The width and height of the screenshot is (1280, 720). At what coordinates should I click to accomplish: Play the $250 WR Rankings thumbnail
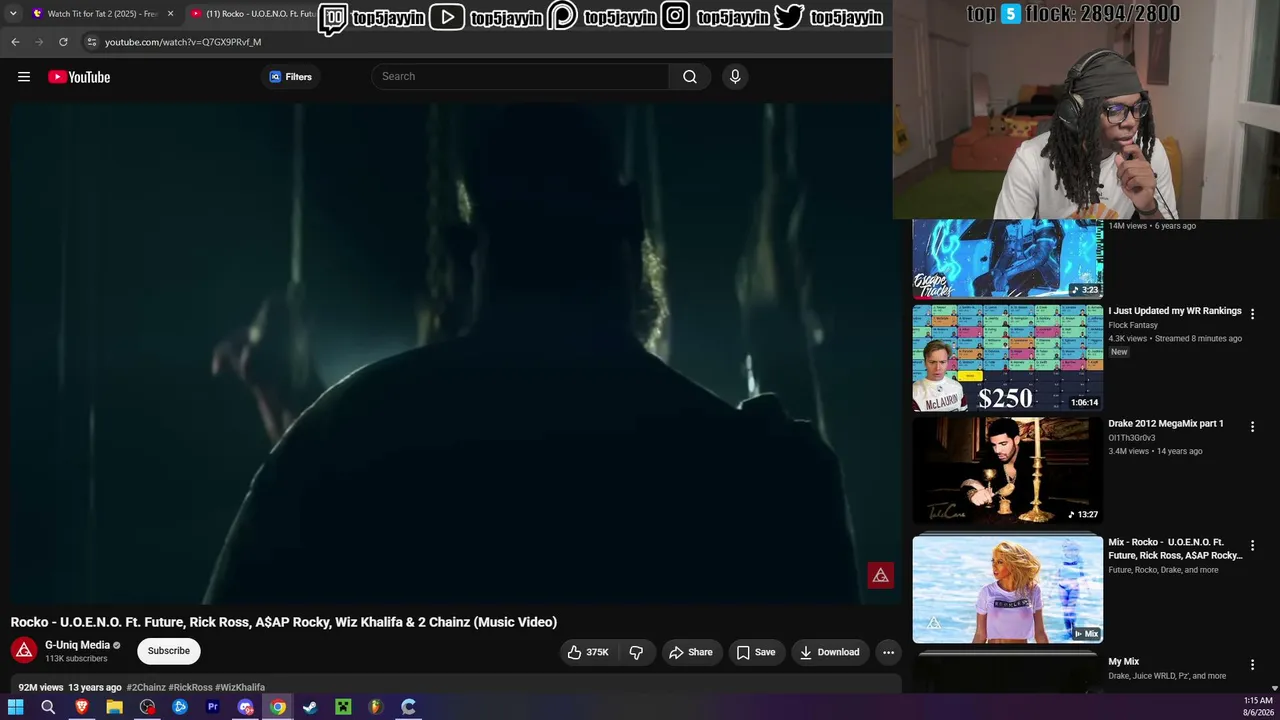[x=1007, y=358]
